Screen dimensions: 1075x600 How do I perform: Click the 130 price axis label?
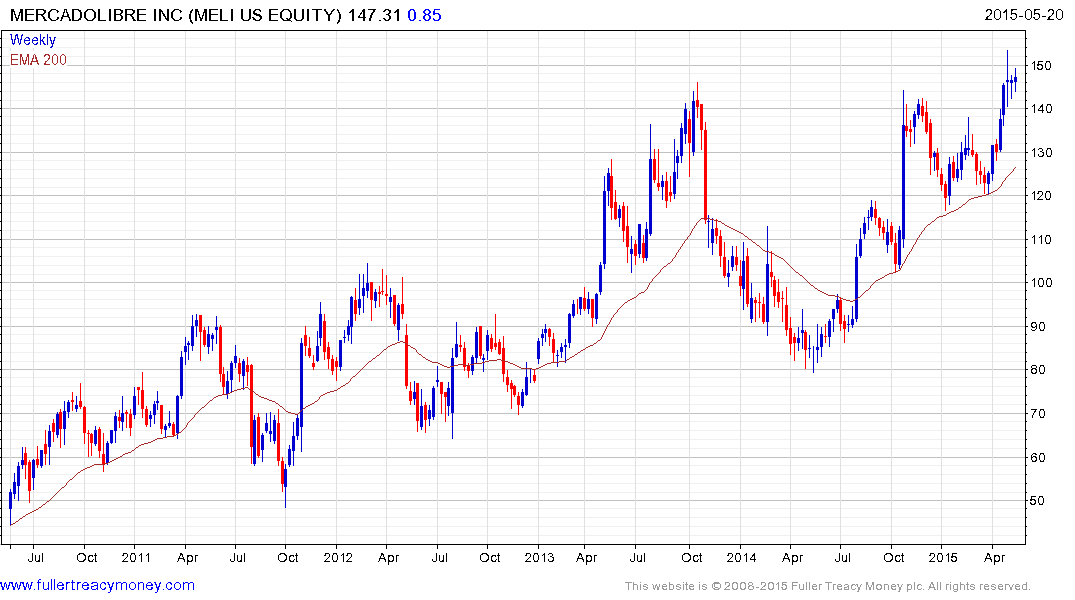(1041, 153)
